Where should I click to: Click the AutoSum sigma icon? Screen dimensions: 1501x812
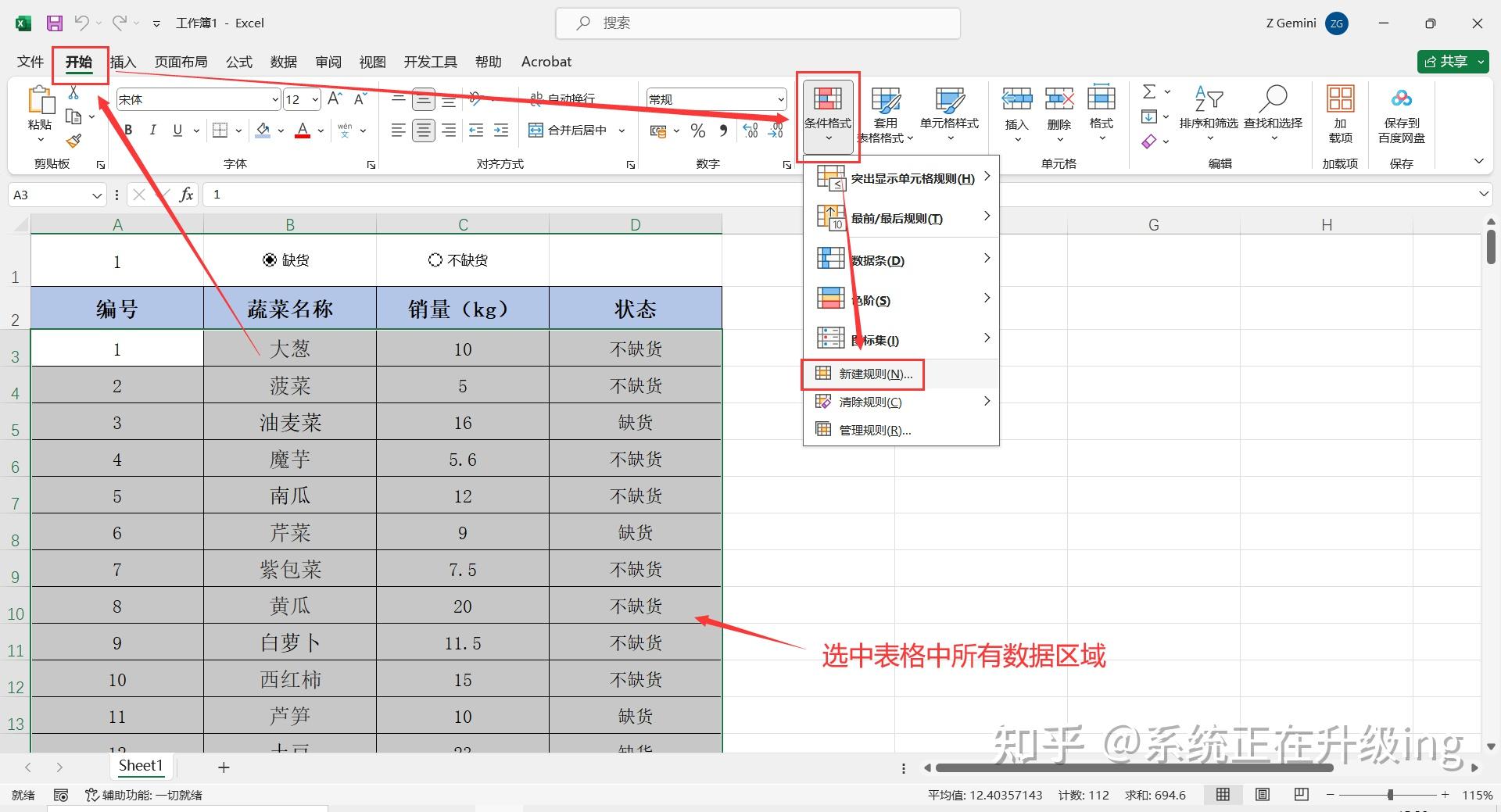(1148, 91)
